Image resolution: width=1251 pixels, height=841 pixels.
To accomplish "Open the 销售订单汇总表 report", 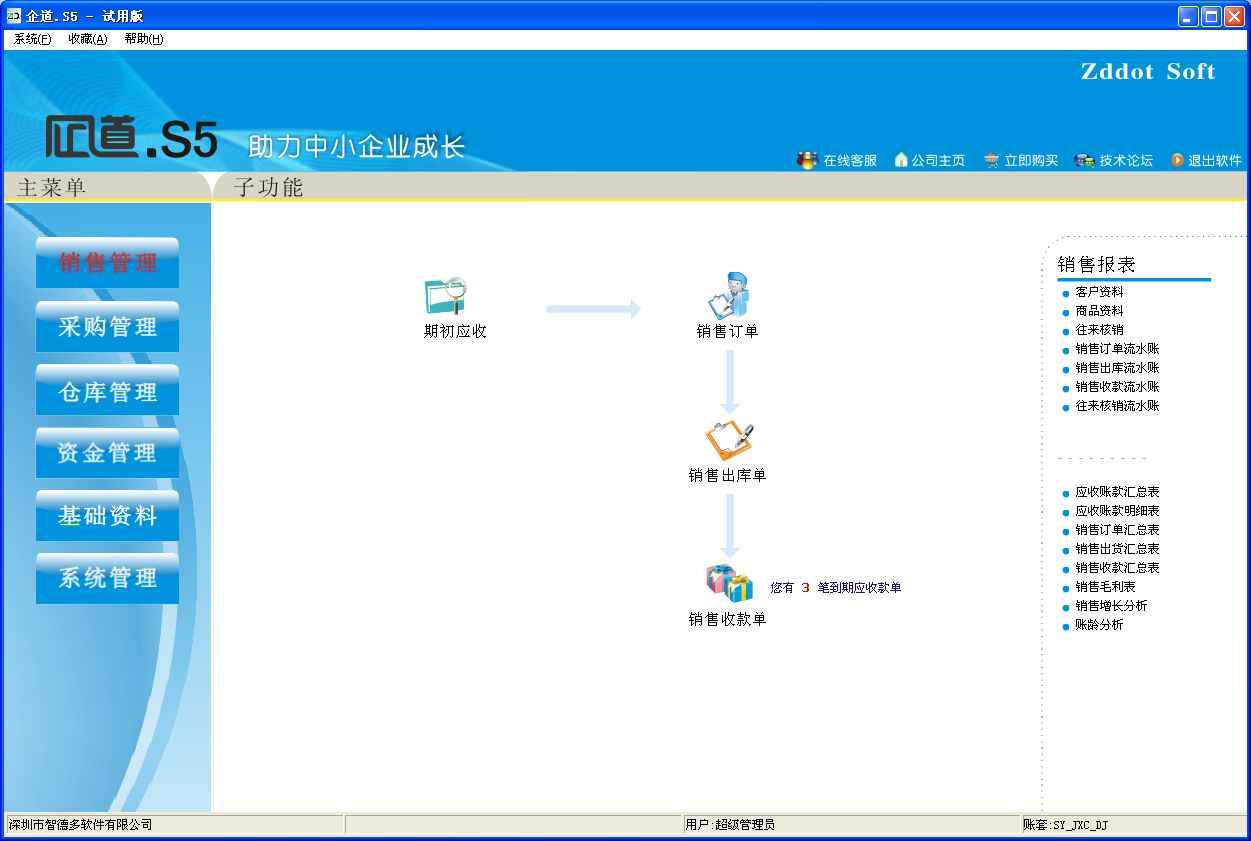I will pyautogui.click(x=1117, y=530).
